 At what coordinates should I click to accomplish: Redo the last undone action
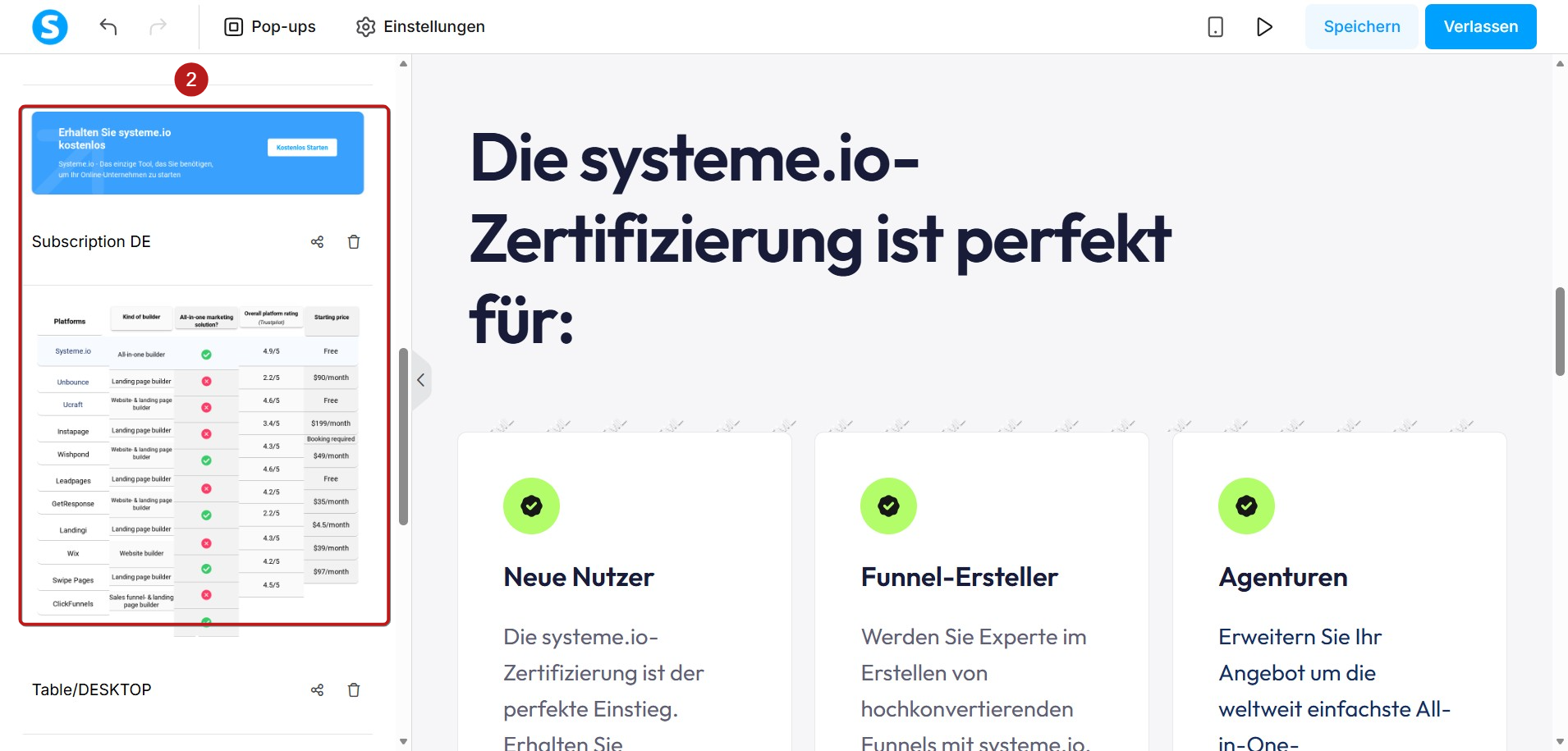coord(158,27)
